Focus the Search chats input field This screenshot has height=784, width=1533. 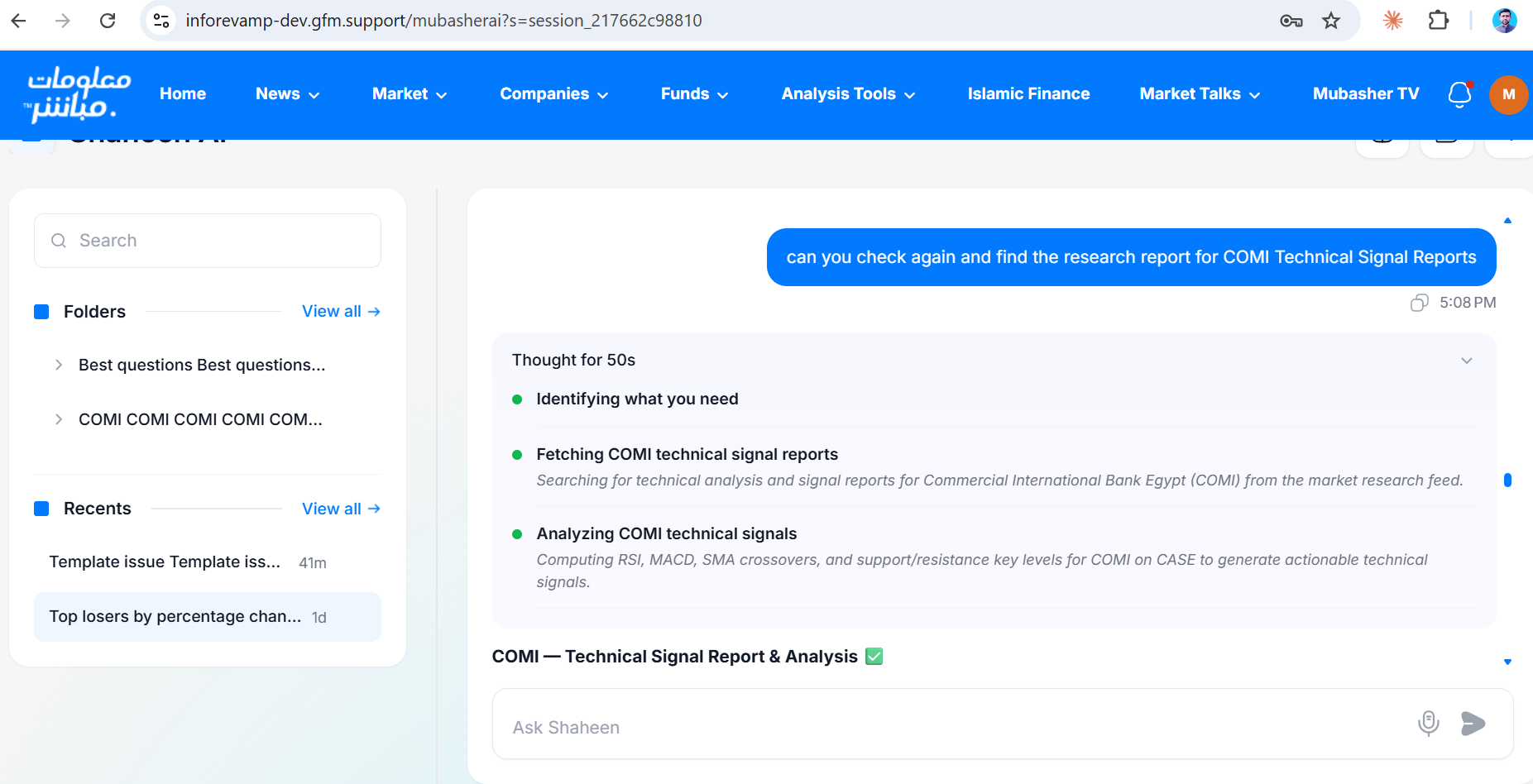coord(208,241)
